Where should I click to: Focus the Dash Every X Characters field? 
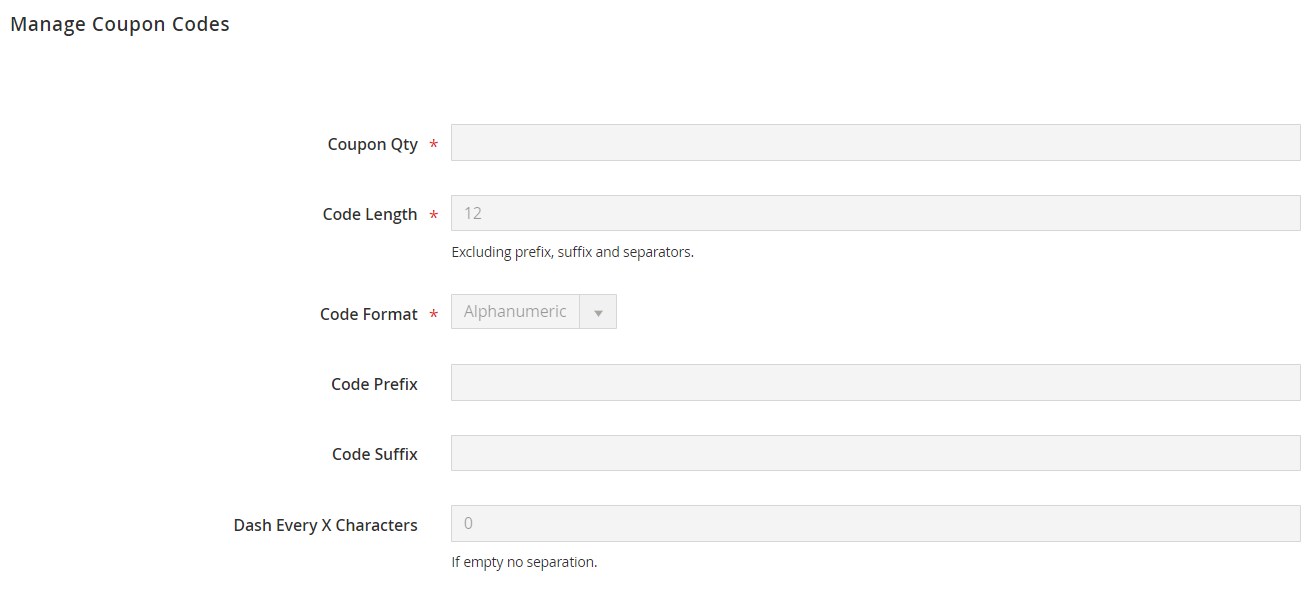(x=875, y=523)
